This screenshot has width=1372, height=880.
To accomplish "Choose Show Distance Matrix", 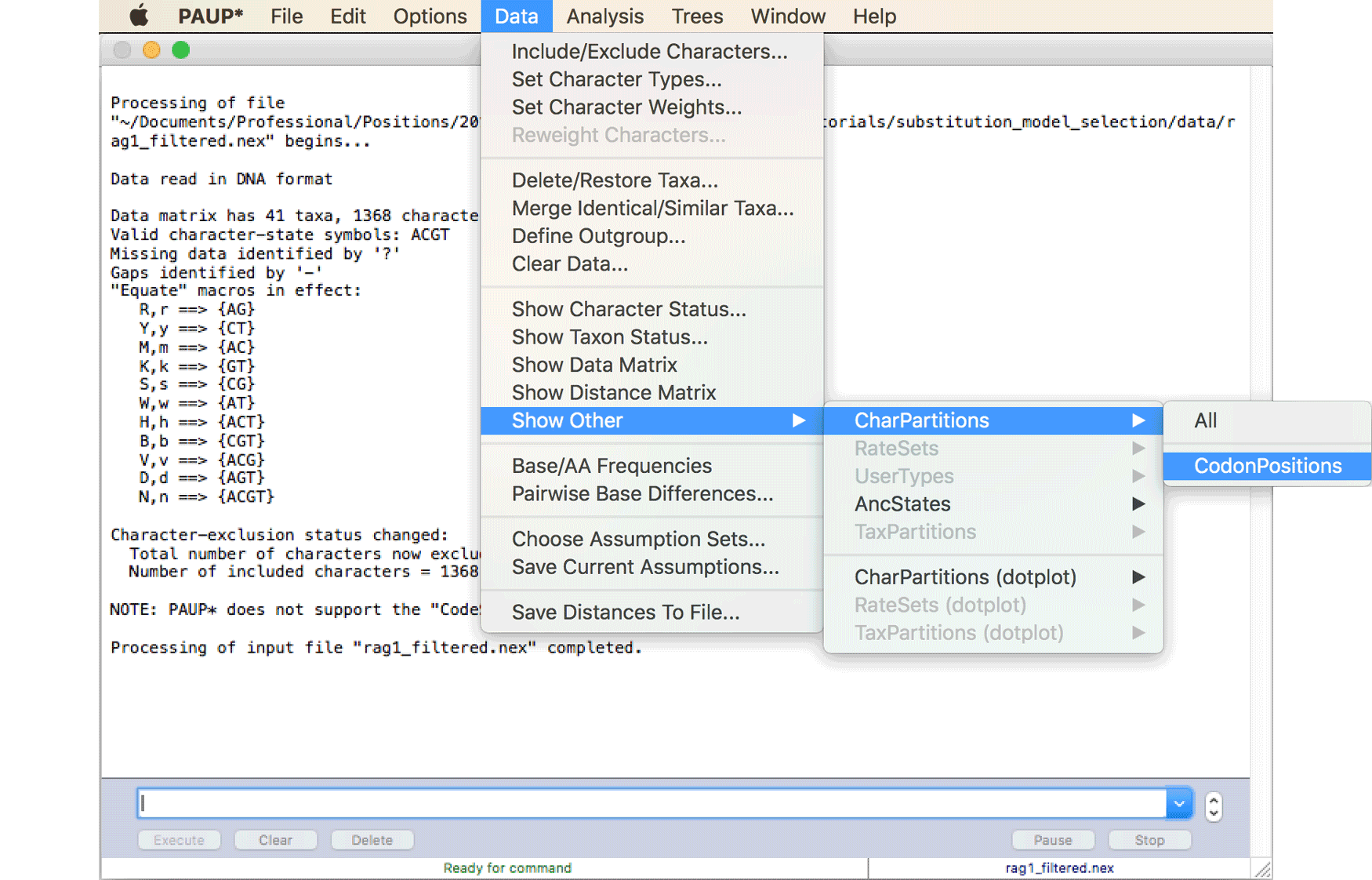I will [x=652, y=392].
